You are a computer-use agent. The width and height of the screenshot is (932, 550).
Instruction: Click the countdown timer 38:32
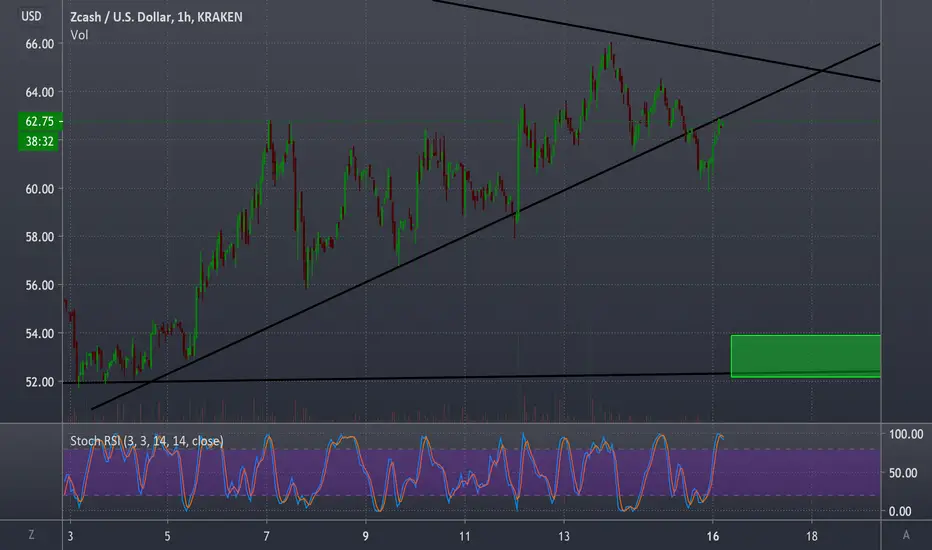39,142
